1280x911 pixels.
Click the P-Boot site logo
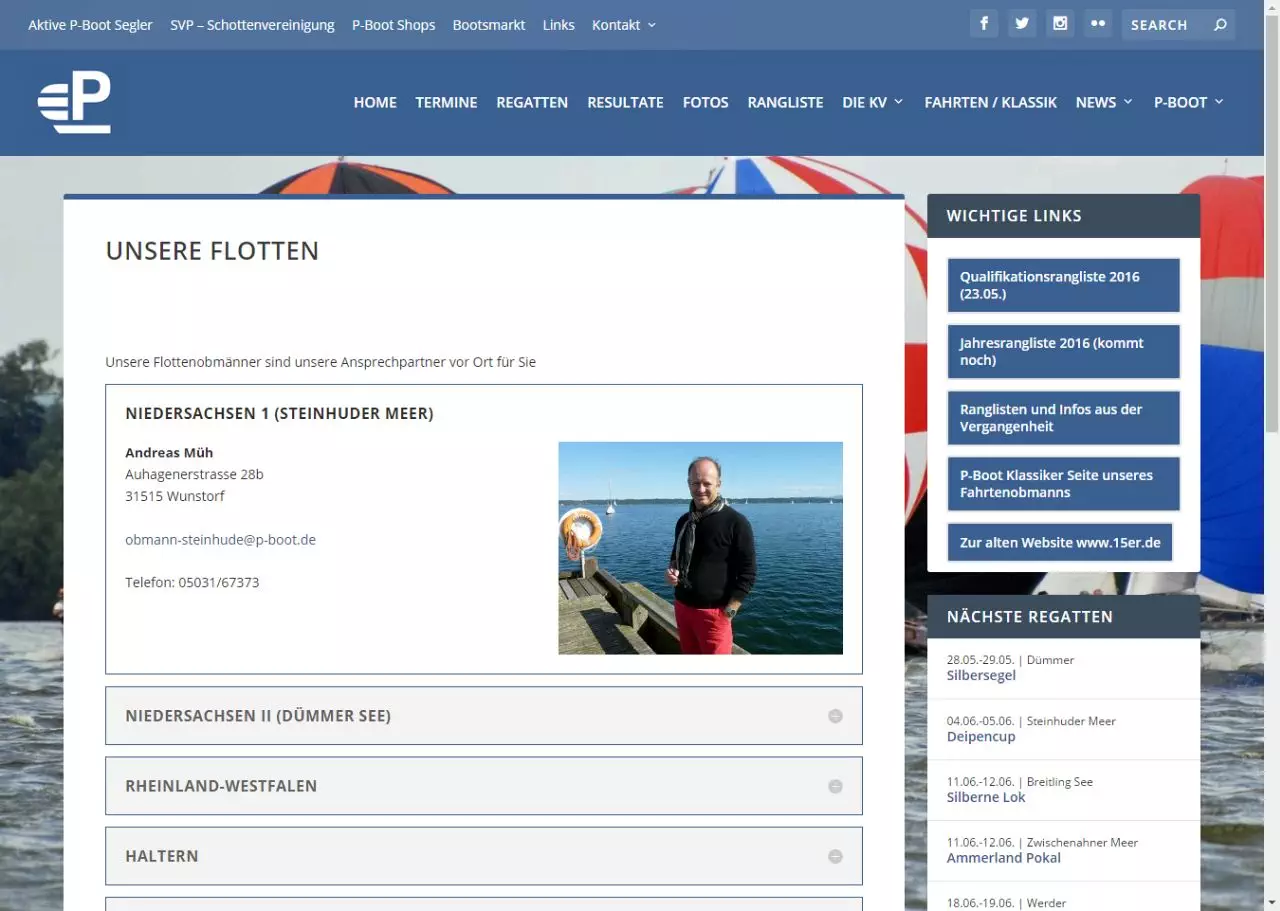coord(74,102)
